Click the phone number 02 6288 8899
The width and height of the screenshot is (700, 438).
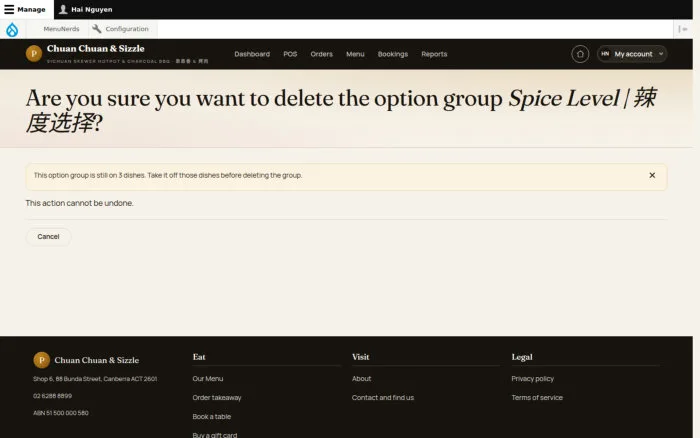pyautogui.click(x=52, y=396)
